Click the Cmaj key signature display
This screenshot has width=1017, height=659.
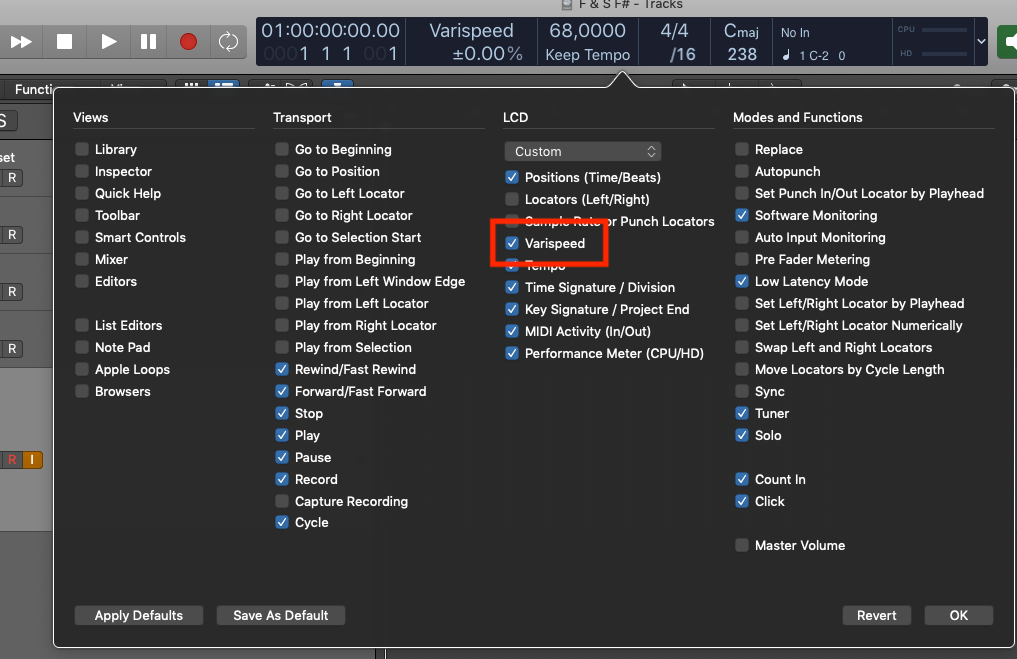pos(741,31)
